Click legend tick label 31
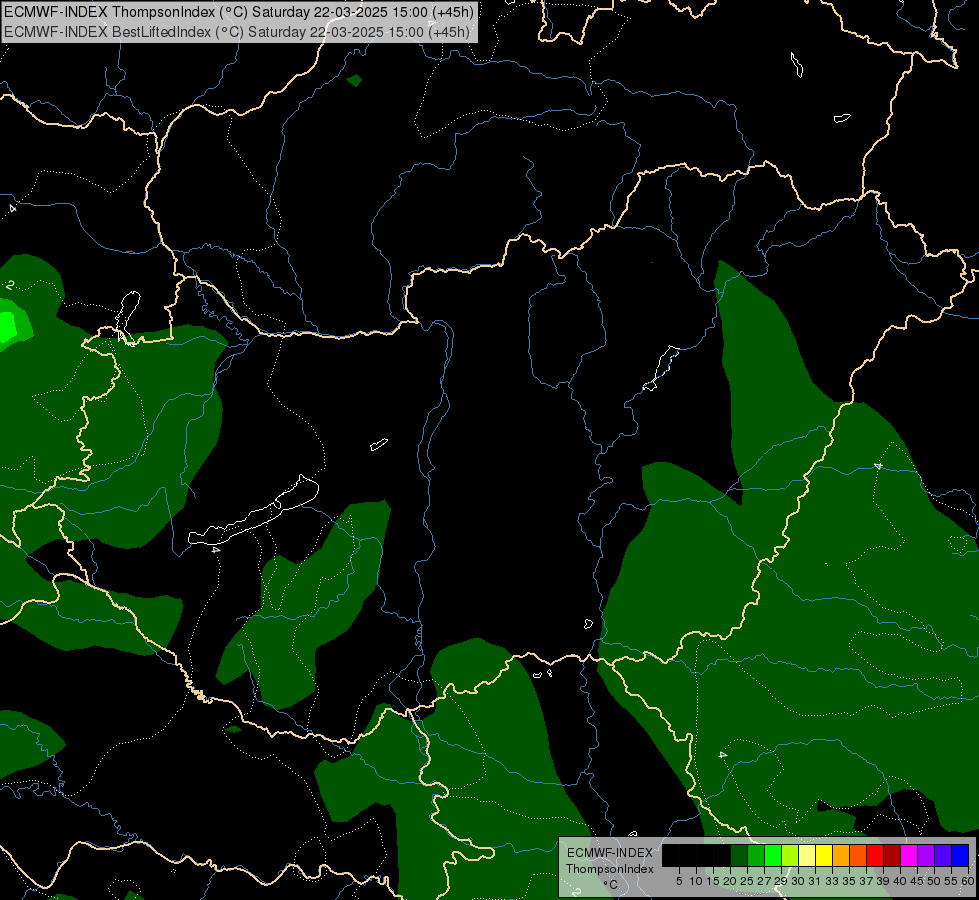979x900 pixels. 815,881
